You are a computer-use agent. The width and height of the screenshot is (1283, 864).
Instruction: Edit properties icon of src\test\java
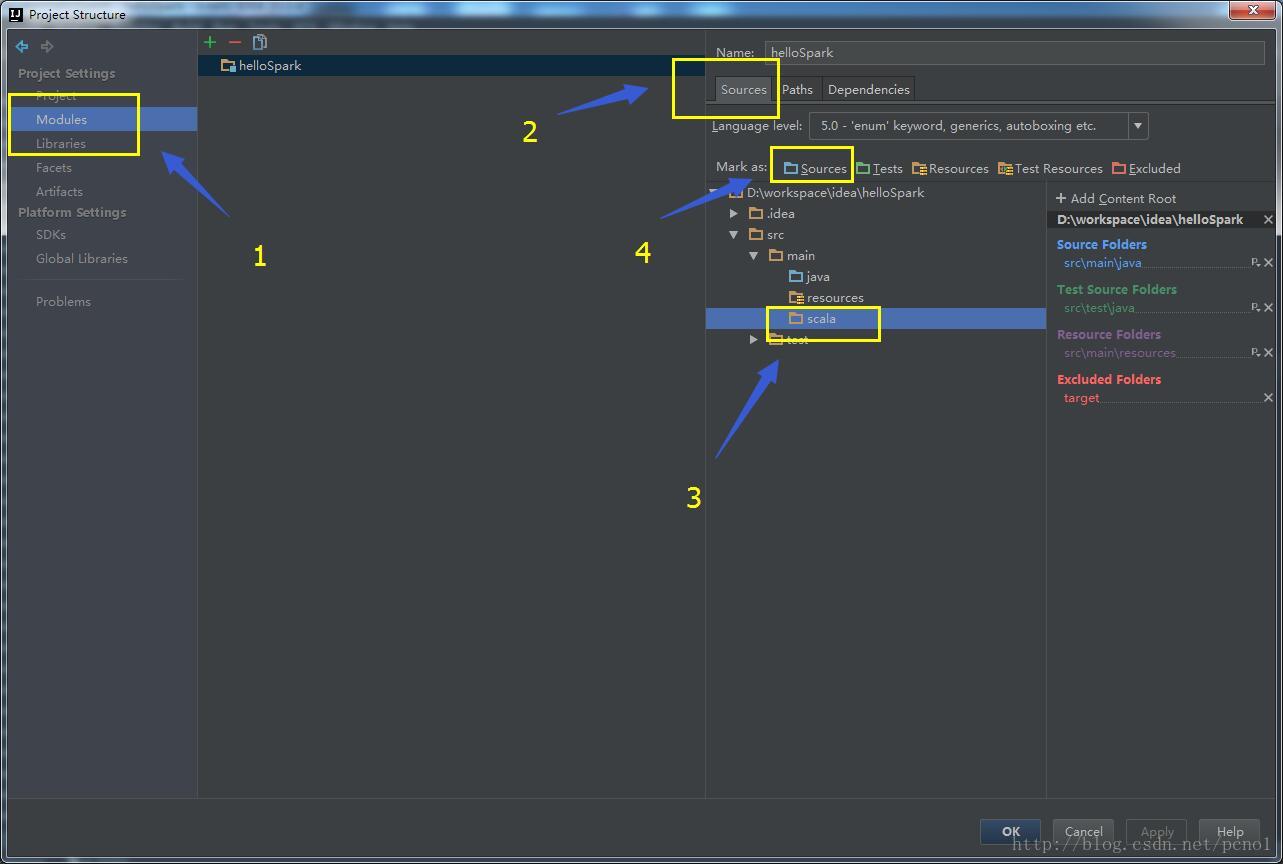[1255, 308]
